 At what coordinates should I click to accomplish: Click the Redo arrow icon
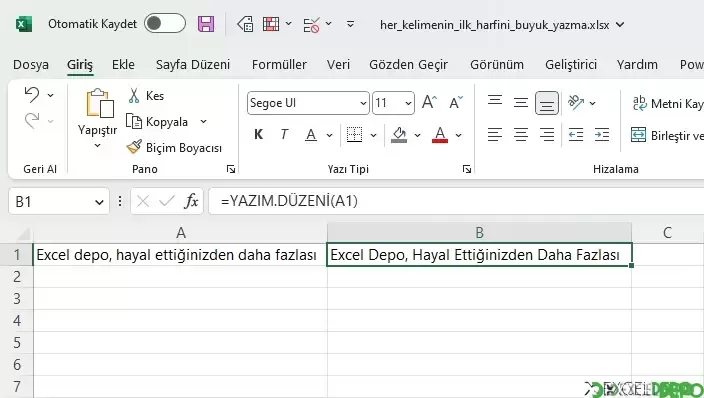click(32, 120)
